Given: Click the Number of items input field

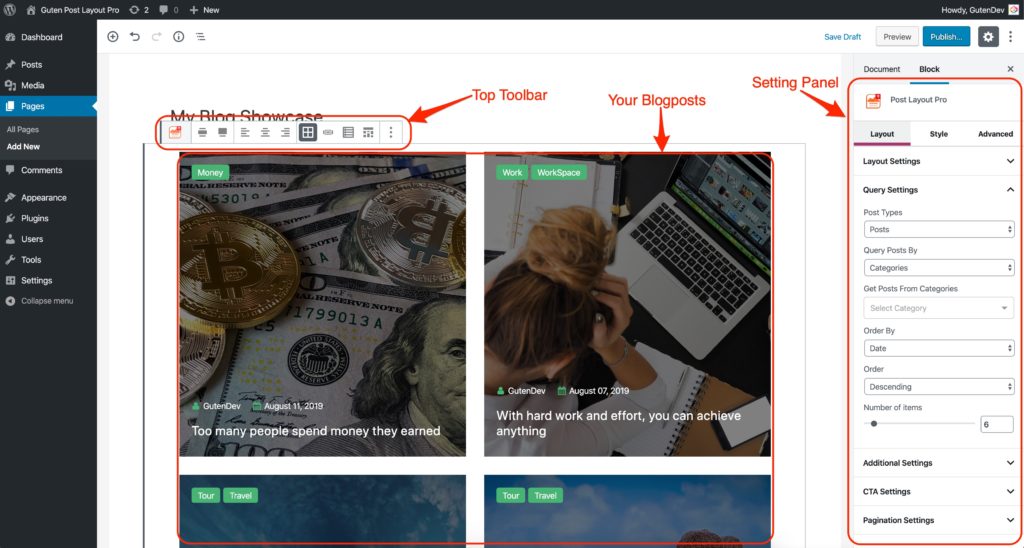Looking at the screenshot, I should [x=997, y=424].
